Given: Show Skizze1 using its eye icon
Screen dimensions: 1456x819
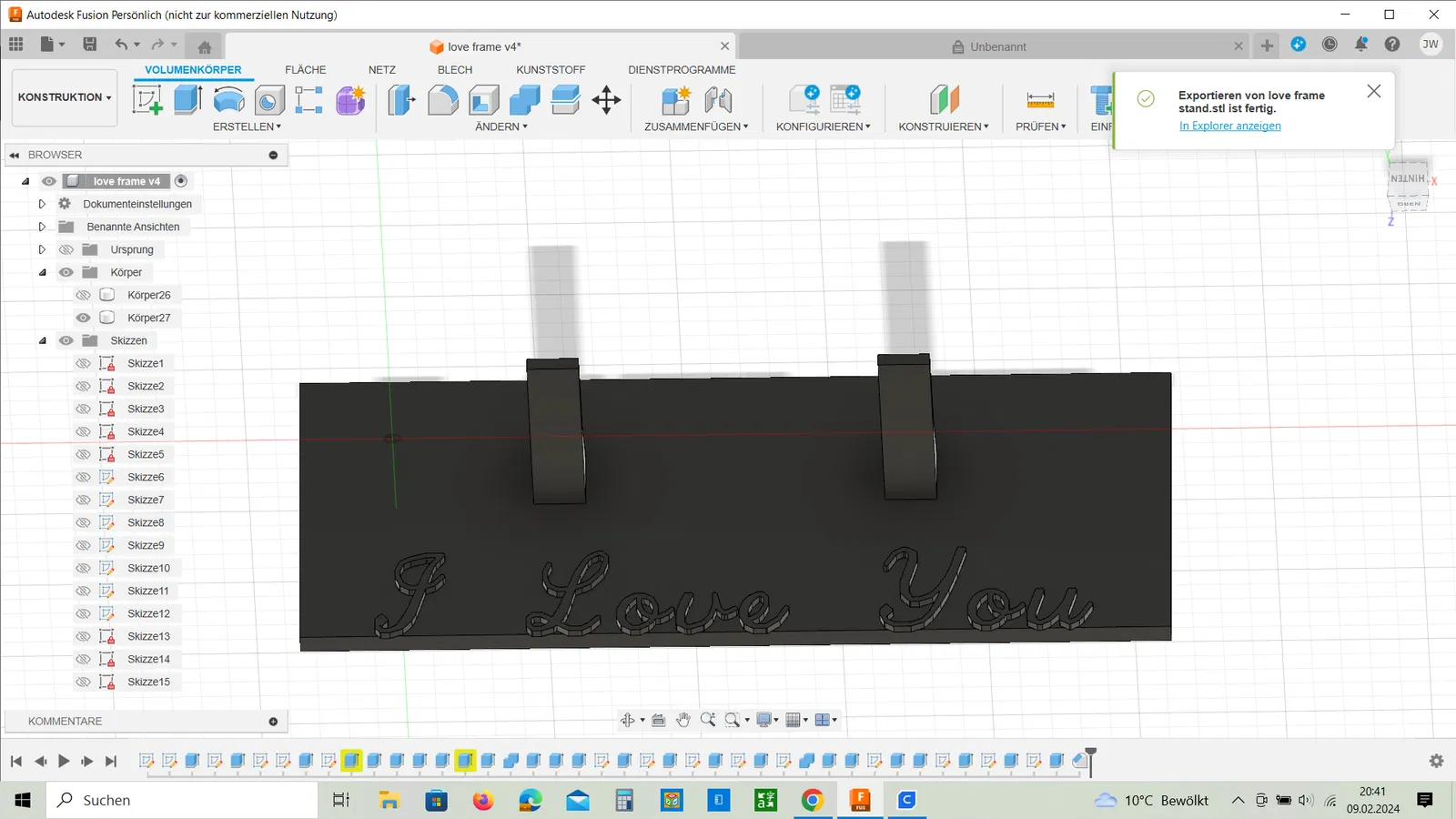Looking at the screenshot, I should 83,363.
